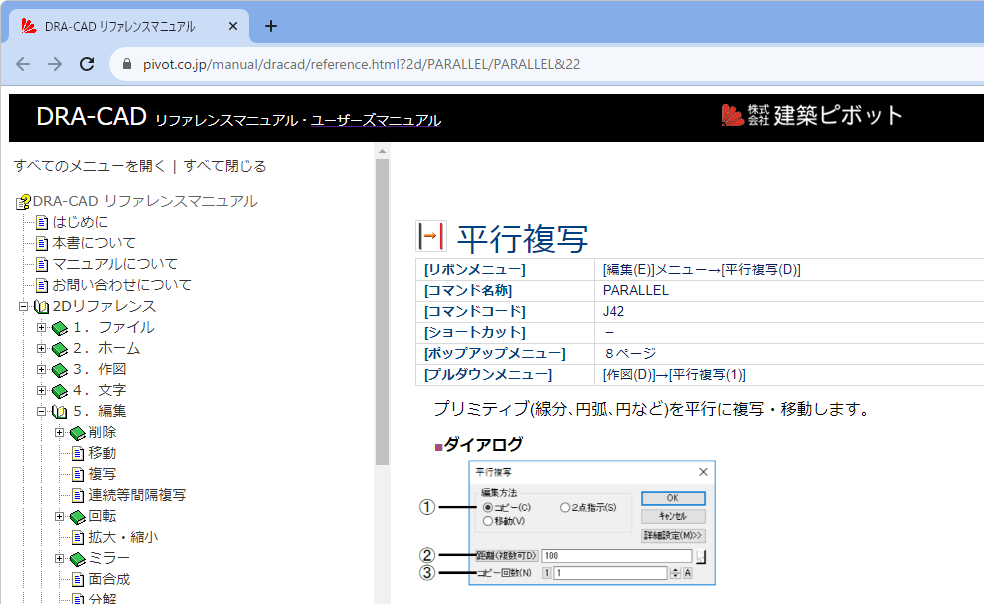
Task: Open お問い合わせについて in the tree
Action: click(x=122, y=285)
